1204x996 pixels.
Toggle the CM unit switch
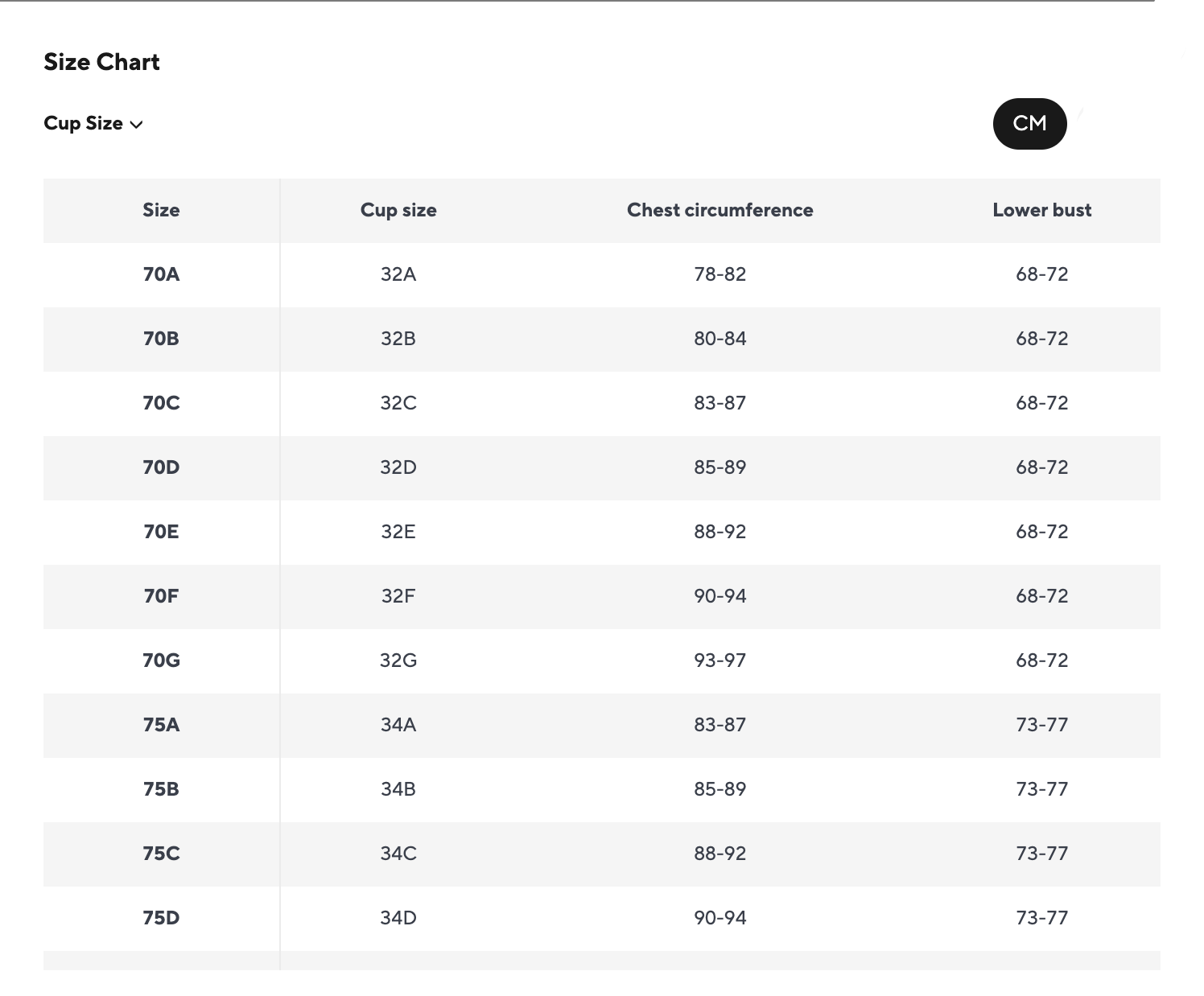click(1029, 124)
